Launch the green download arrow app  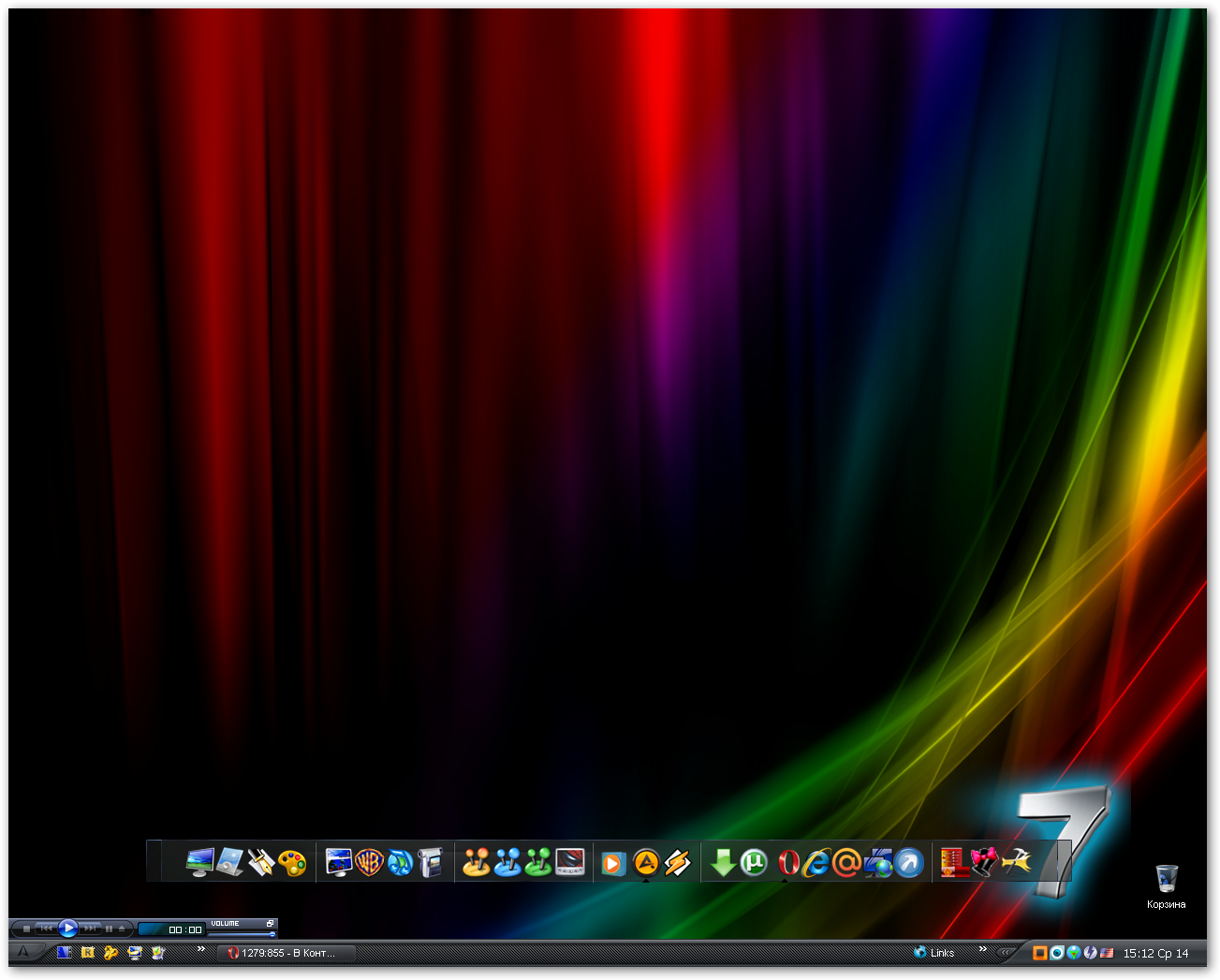tap(725, 863)
